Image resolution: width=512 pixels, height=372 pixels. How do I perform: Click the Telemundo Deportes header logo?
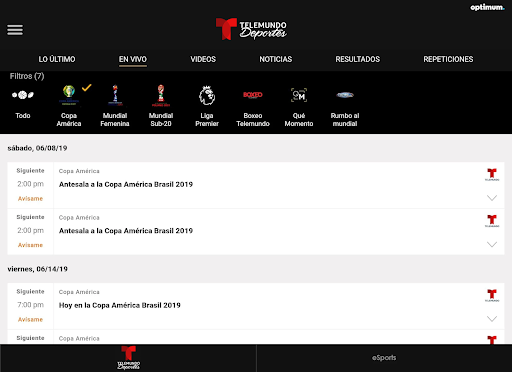click(251, 29)
